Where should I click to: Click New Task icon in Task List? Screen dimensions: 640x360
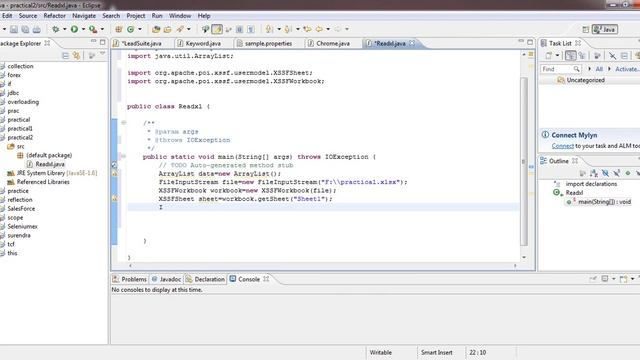click(x=549, y=56)
